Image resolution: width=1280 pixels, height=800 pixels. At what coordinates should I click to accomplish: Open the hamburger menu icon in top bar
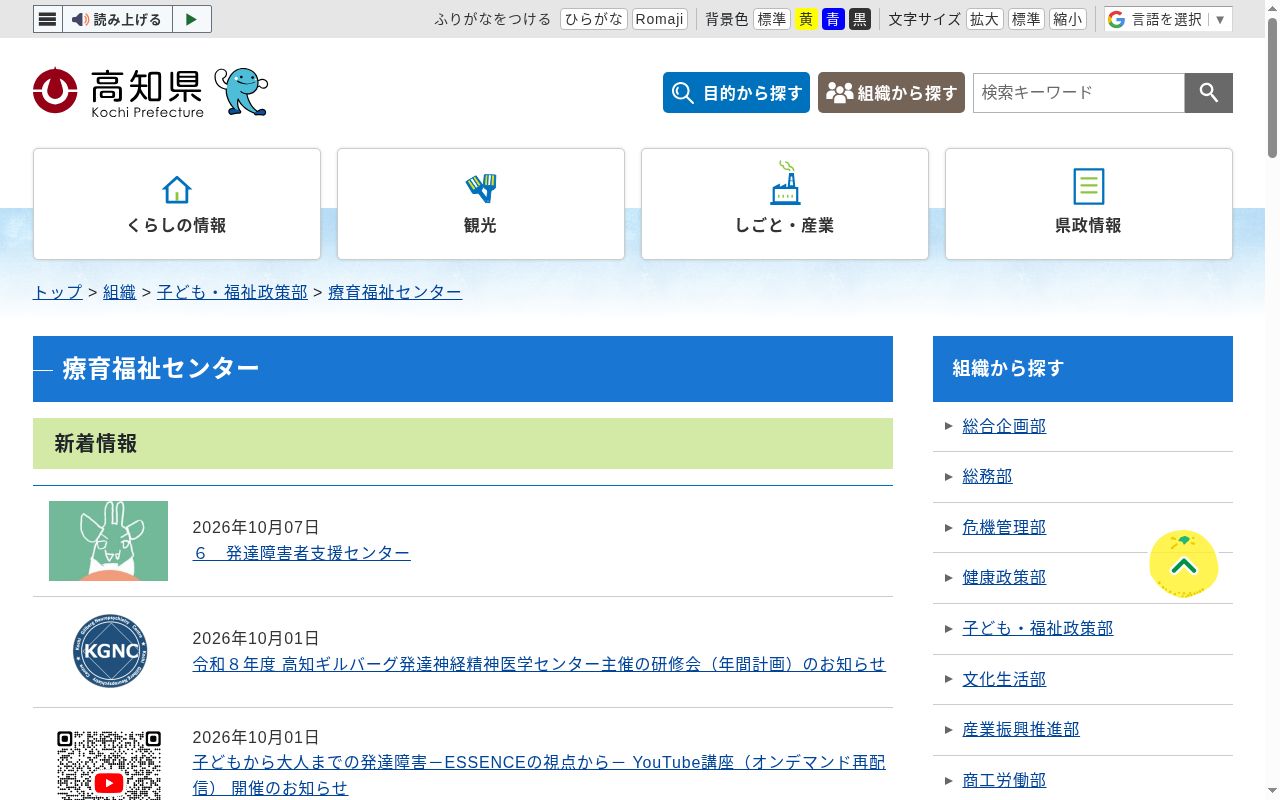(x=48, y=19)
